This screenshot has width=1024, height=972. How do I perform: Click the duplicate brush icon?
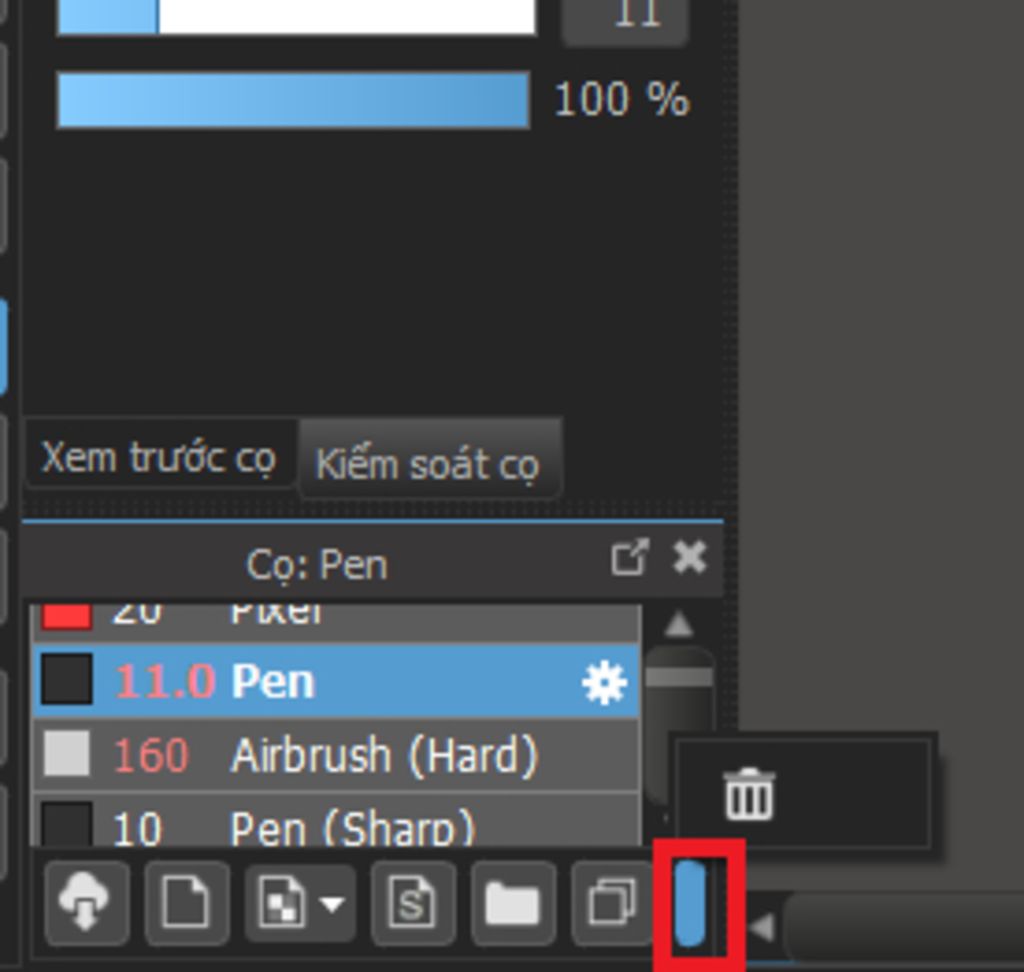611,903
